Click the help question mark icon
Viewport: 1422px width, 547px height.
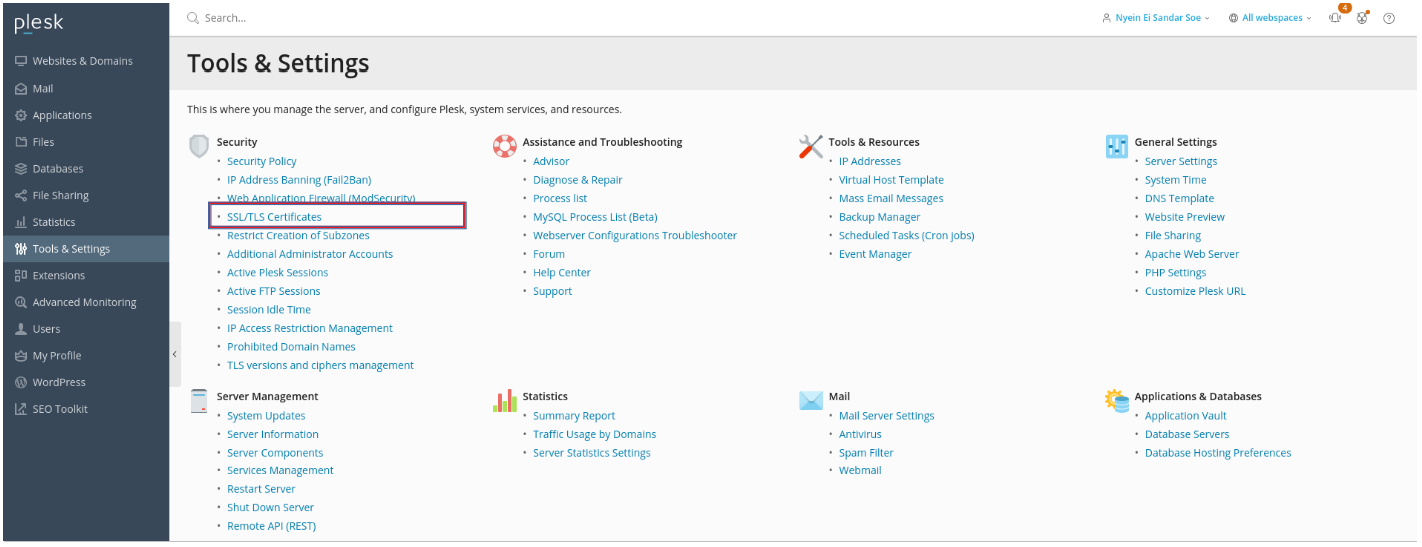(x=1389, y=18)
